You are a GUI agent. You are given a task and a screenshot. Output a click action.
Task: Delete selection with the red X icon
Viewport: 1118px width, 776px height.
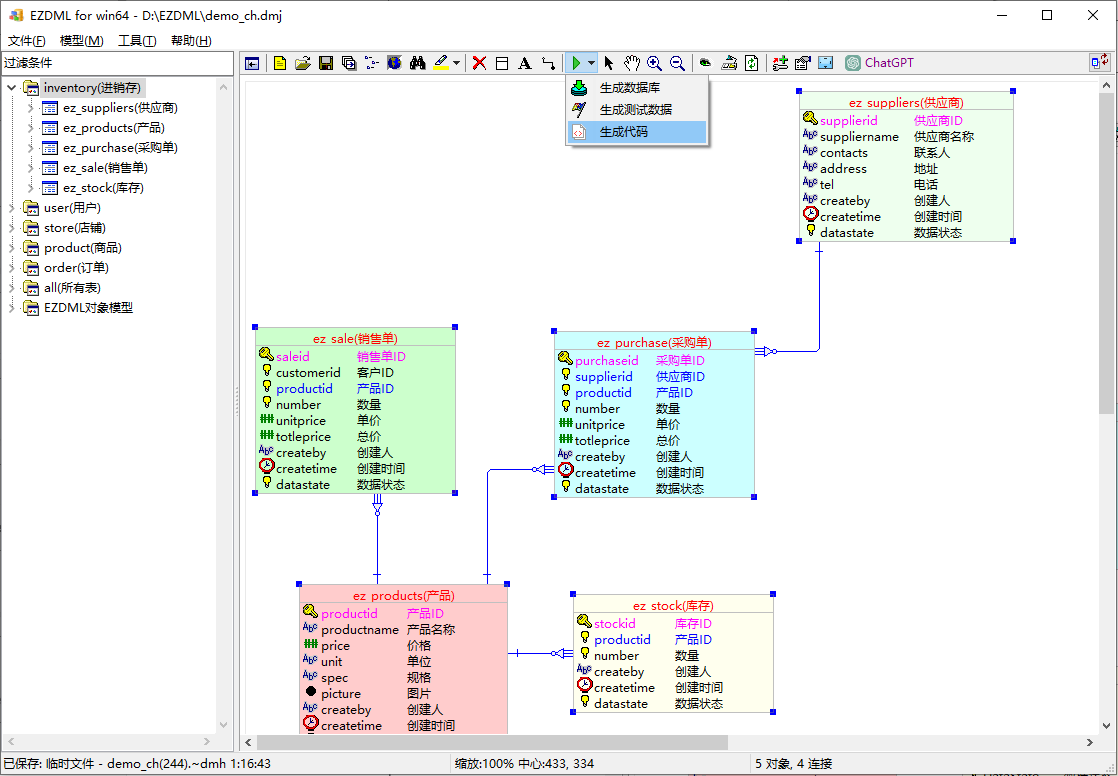coord(479,63)
